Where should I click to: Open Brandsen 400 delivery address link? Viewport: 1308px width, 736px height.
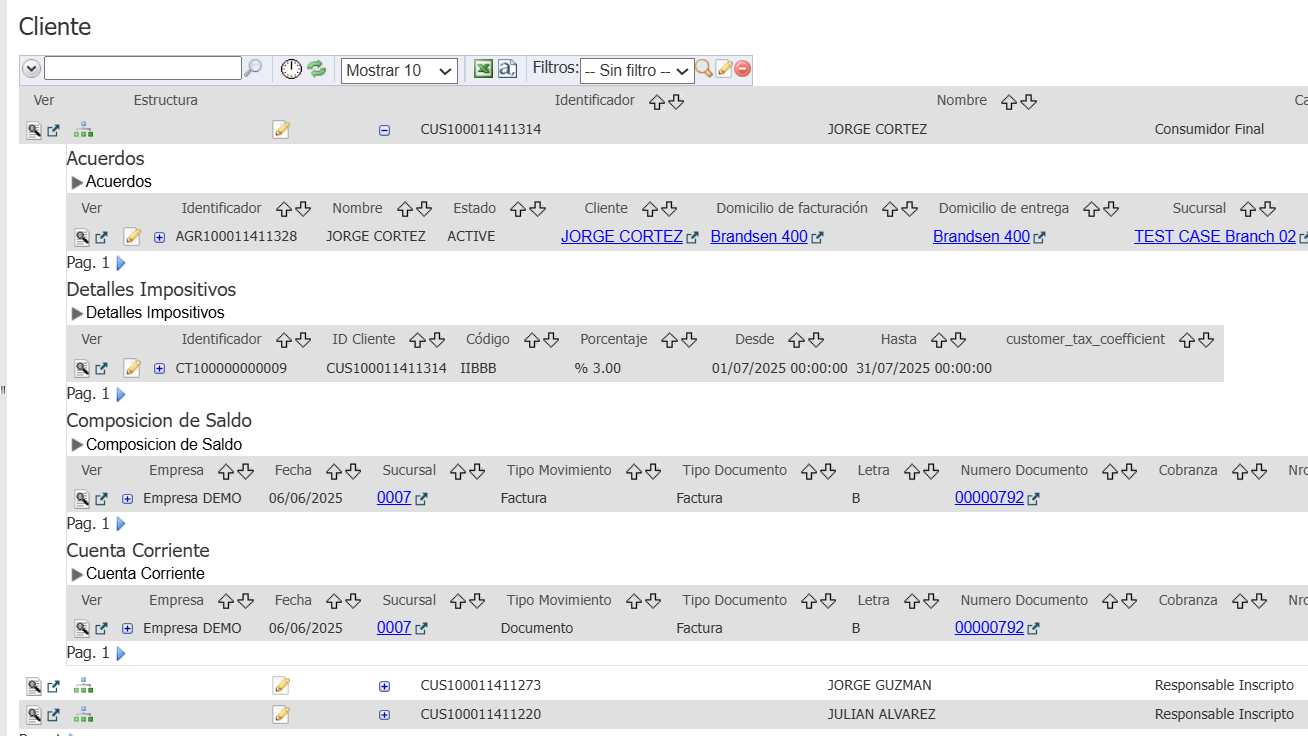click(981, 236)
